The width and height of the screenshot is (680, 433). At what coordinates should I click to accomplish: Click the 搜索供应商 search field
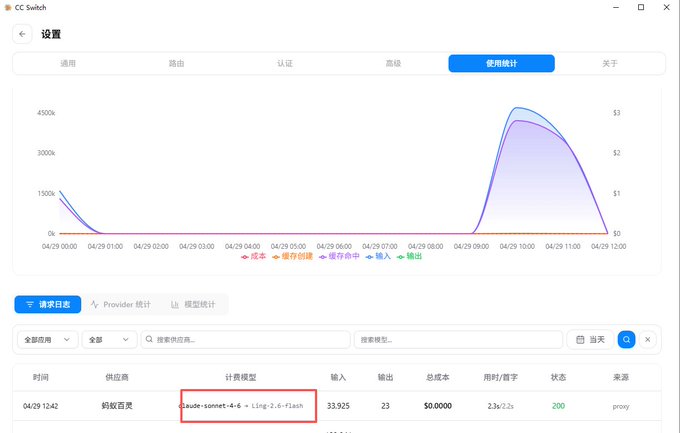tap(245, 340)
